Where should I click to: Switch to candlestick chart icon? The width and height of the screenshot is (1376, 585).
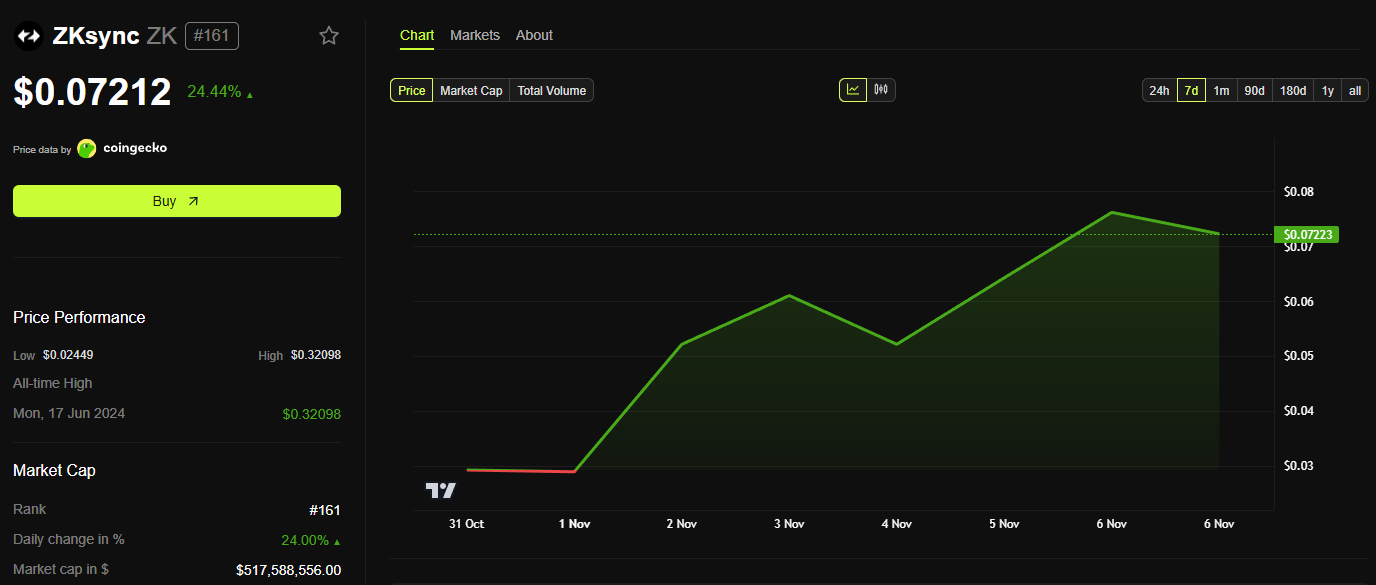[x=880, y=89]
